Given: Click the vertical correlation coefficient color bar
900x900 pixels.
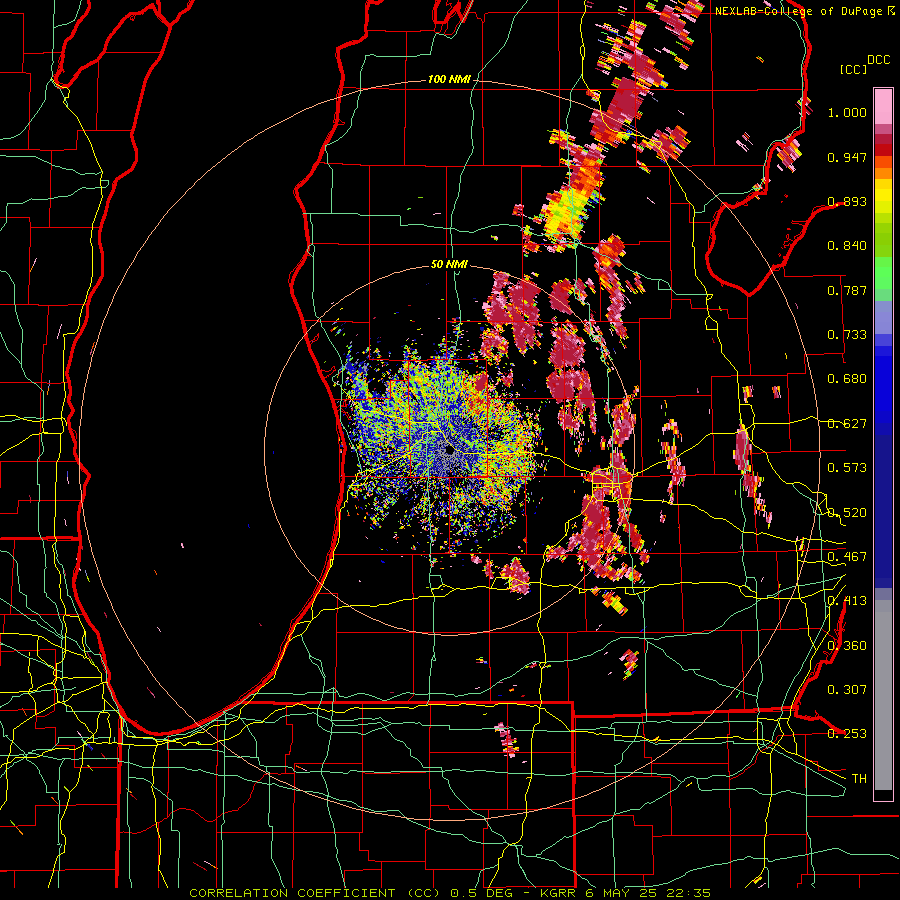Looking at the screenshot, I should pyautogui.click(x=883, y=445).
